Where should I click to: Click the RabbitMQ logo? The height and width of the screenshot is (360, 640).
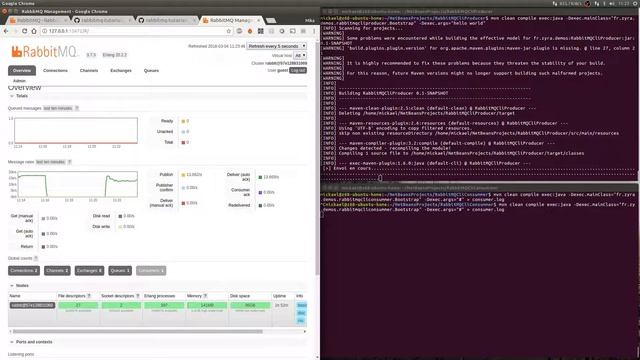(44, 52)
